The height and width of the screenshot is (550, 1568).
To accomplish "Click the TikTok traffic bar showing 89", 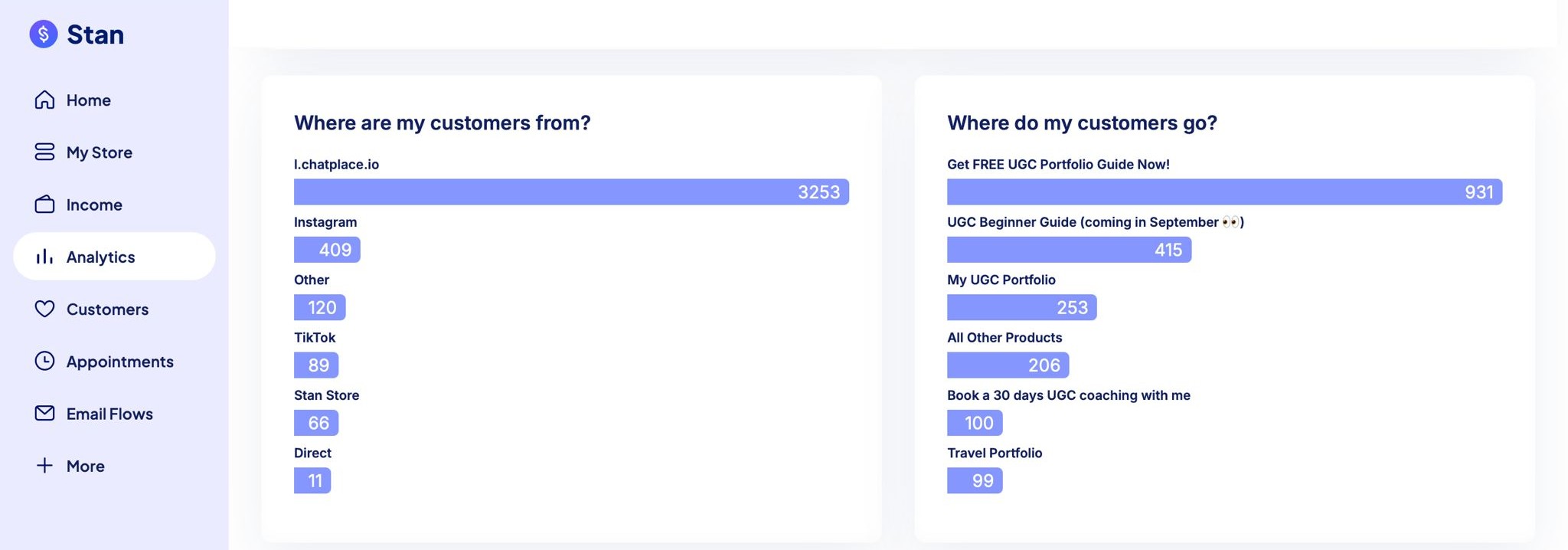I will 316,365.
